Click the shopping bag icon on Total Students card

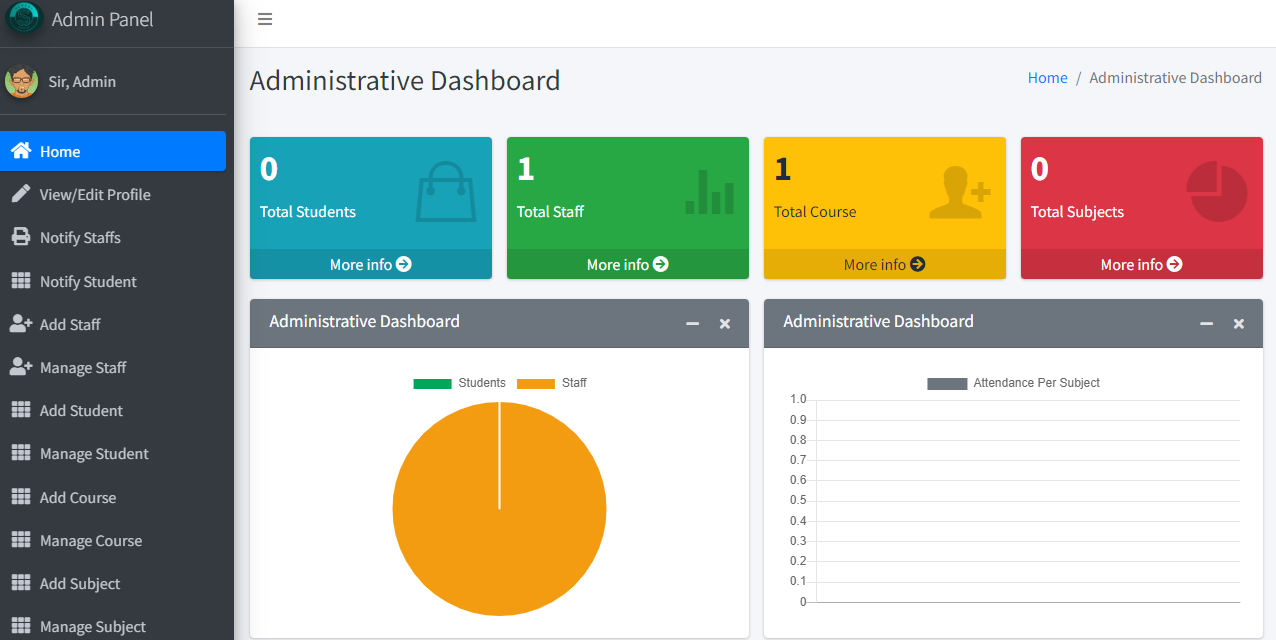(x=446, y=192)
